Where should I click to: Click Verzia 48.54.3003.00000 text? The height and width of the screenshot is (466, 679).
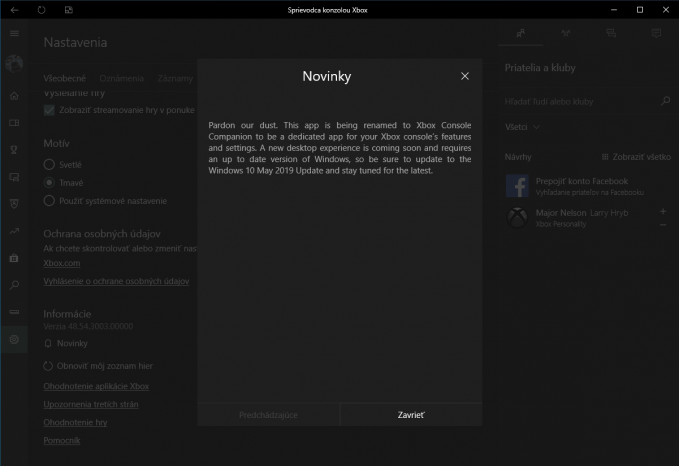[88, 326]
